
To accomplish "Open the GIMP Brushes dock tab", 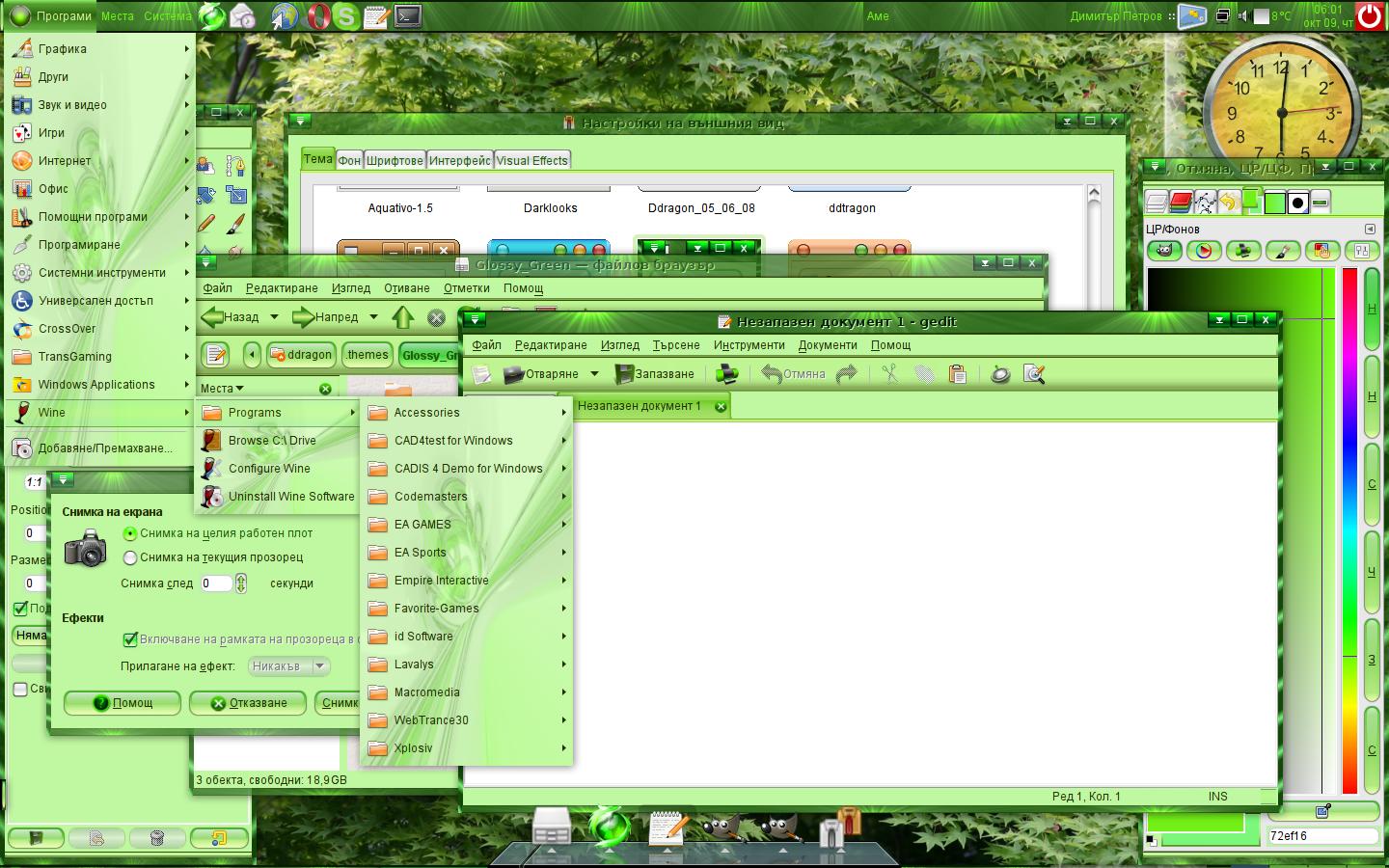I will click(x=1298, y=203).
